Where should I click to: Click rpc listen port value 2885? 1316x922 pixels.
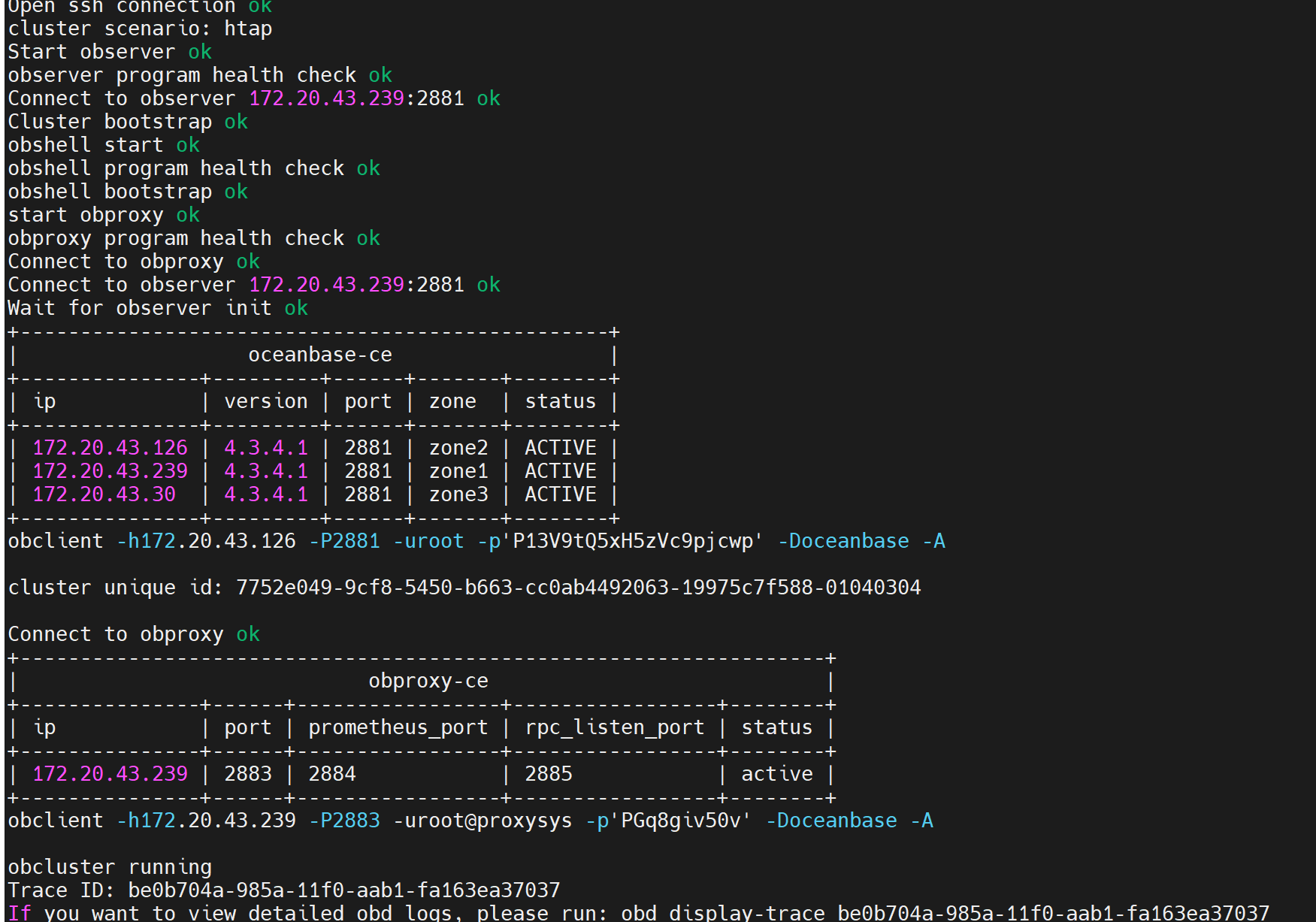[549, 775]
